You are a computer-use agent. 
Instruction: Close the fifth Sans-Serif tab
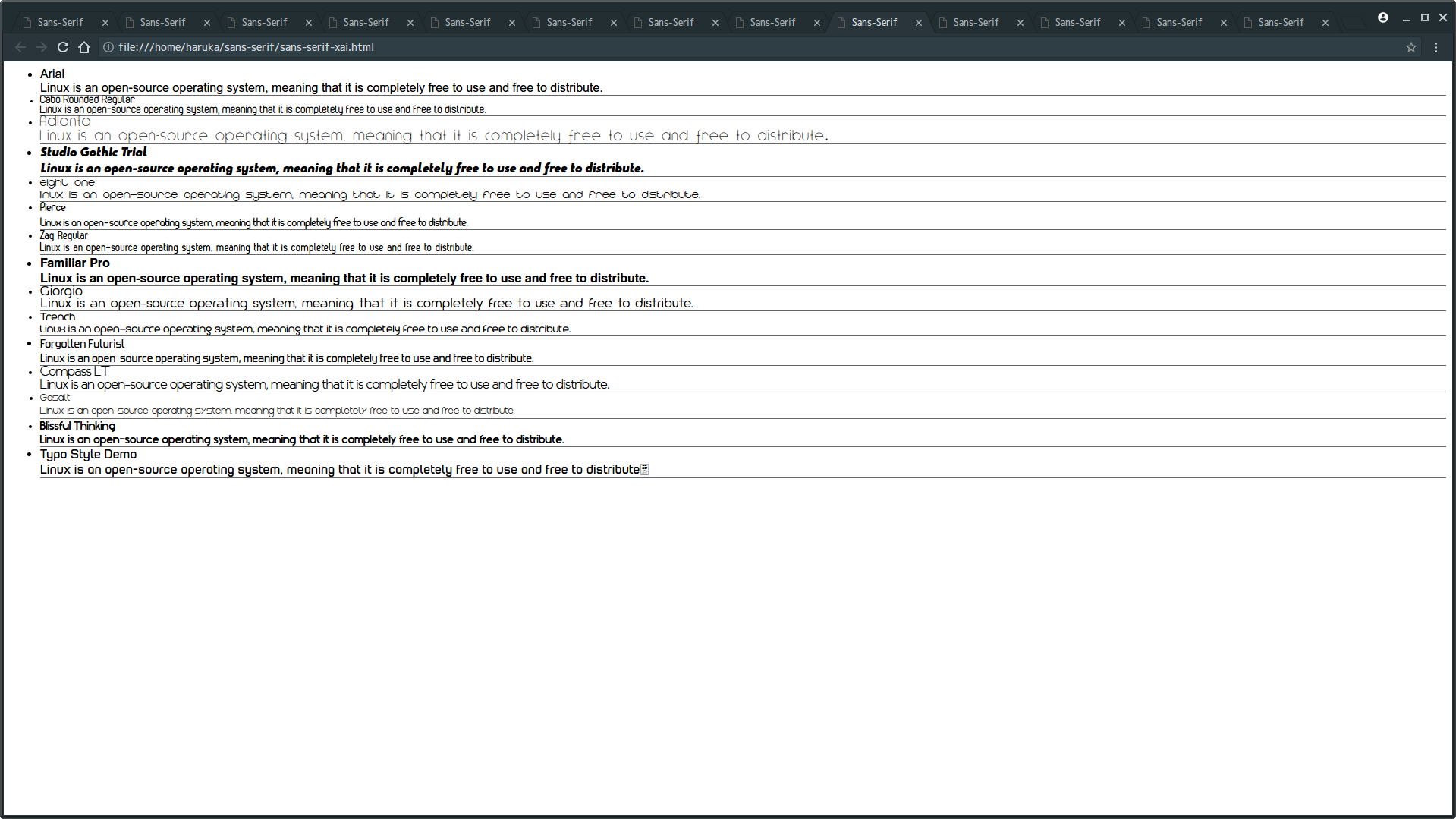(x=512, y=23)
